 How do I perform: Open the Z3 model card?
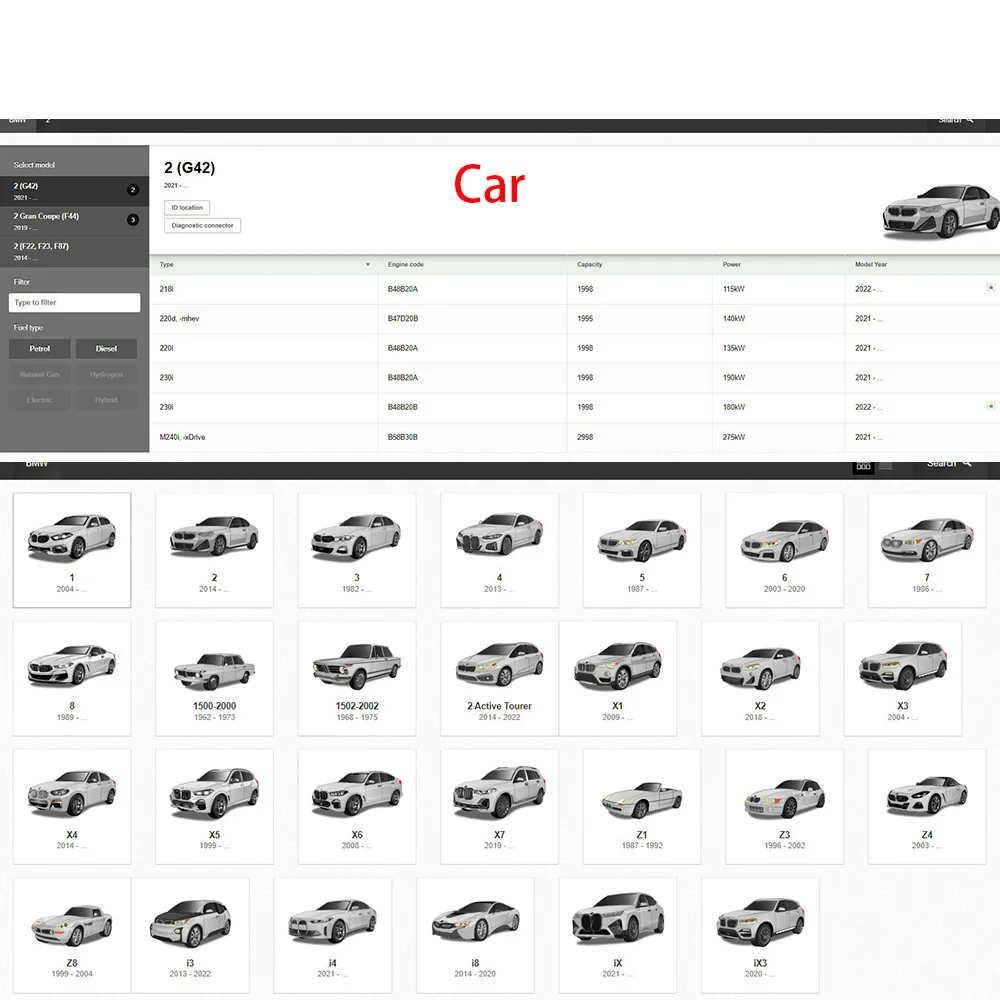tap(784, 807)
